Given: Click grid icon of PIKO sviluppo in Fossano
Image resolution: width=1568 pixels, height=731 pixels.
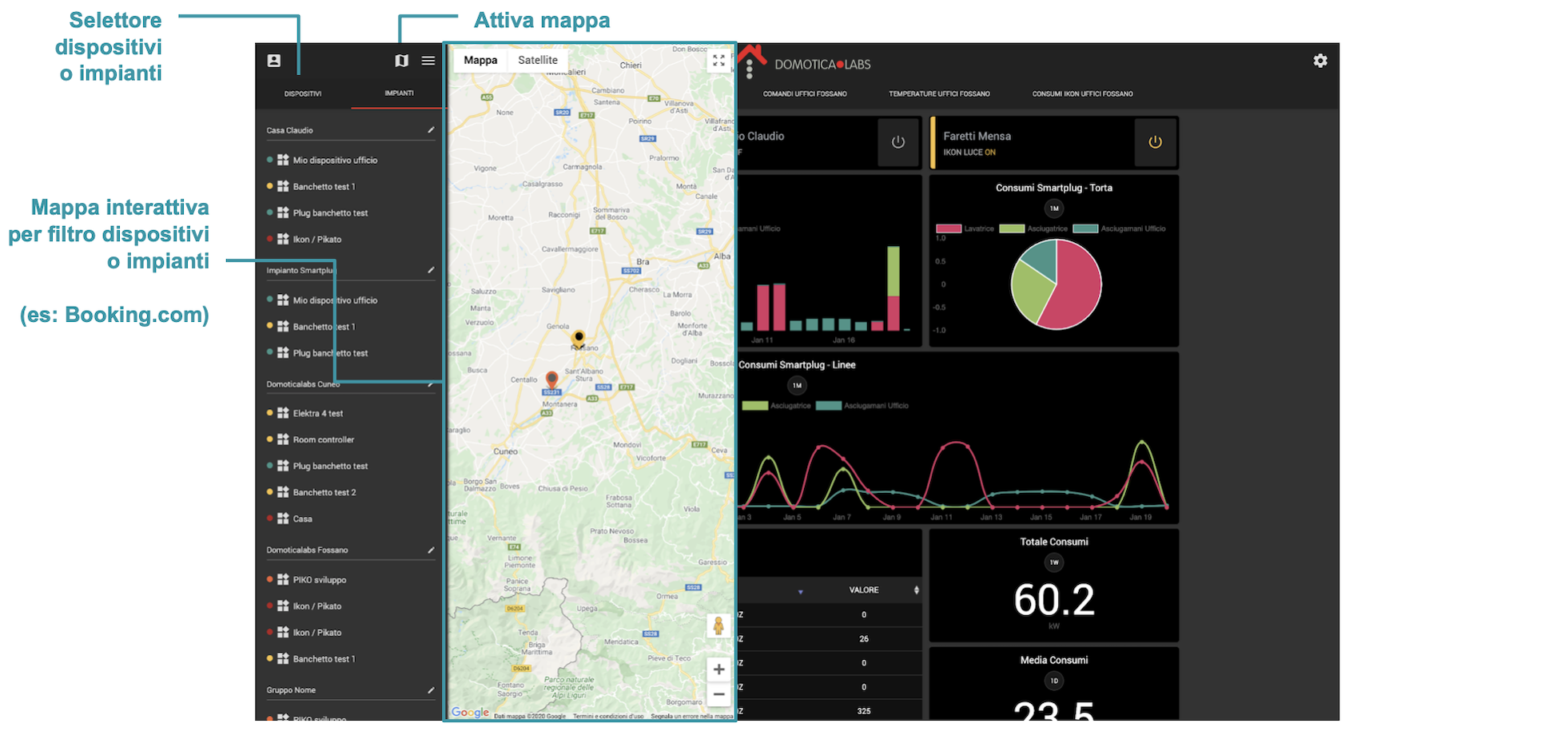Looking at the screenshot, I should (x=283, y=579).
